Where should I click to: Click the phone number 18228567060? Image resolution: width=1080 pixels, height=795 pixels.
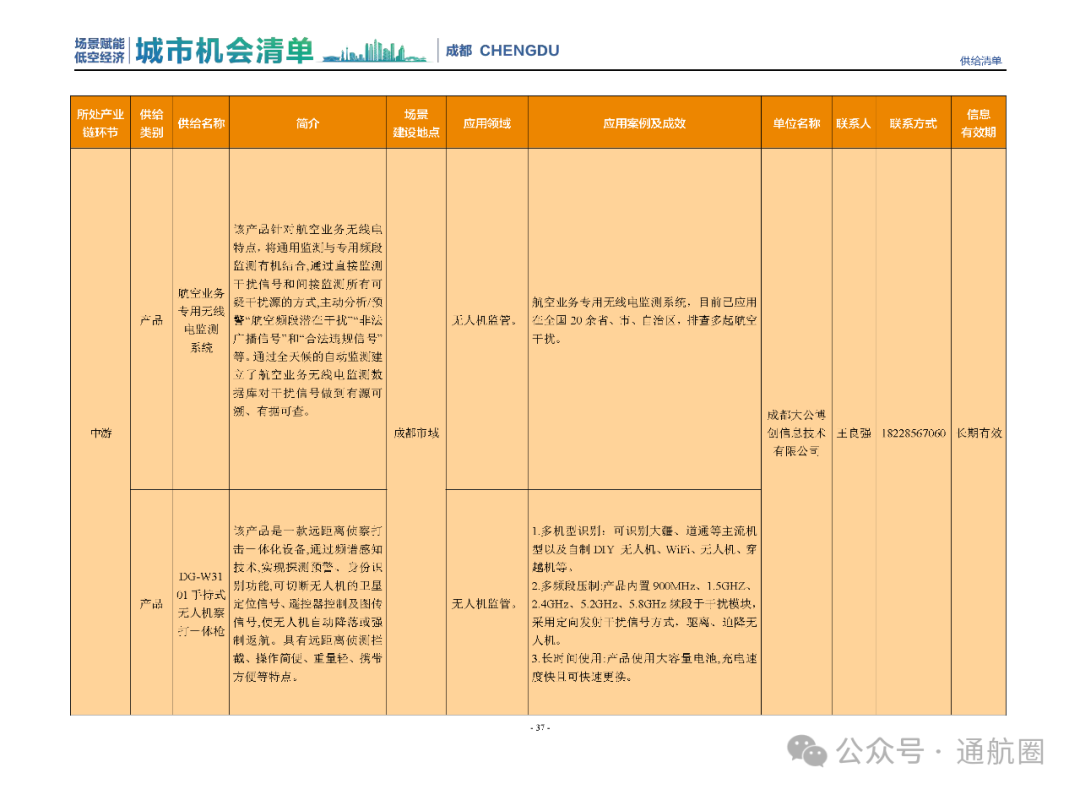click(913, 433)
